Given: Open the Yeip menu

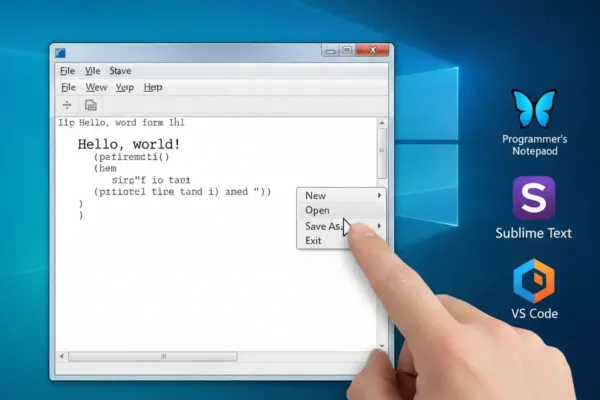Looking at the screenshot, I should pyautogui.click(x=125, y=88).
